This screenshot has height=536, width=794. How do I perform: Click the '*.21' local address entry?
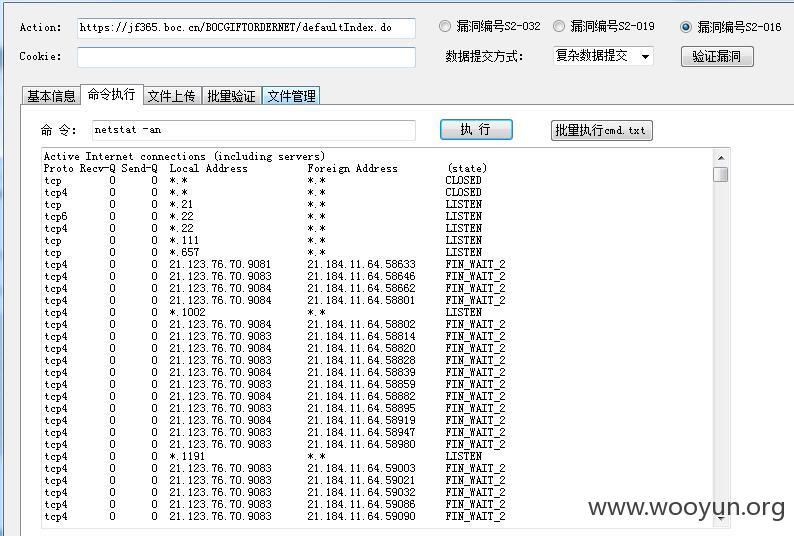[x=181, y=204]
